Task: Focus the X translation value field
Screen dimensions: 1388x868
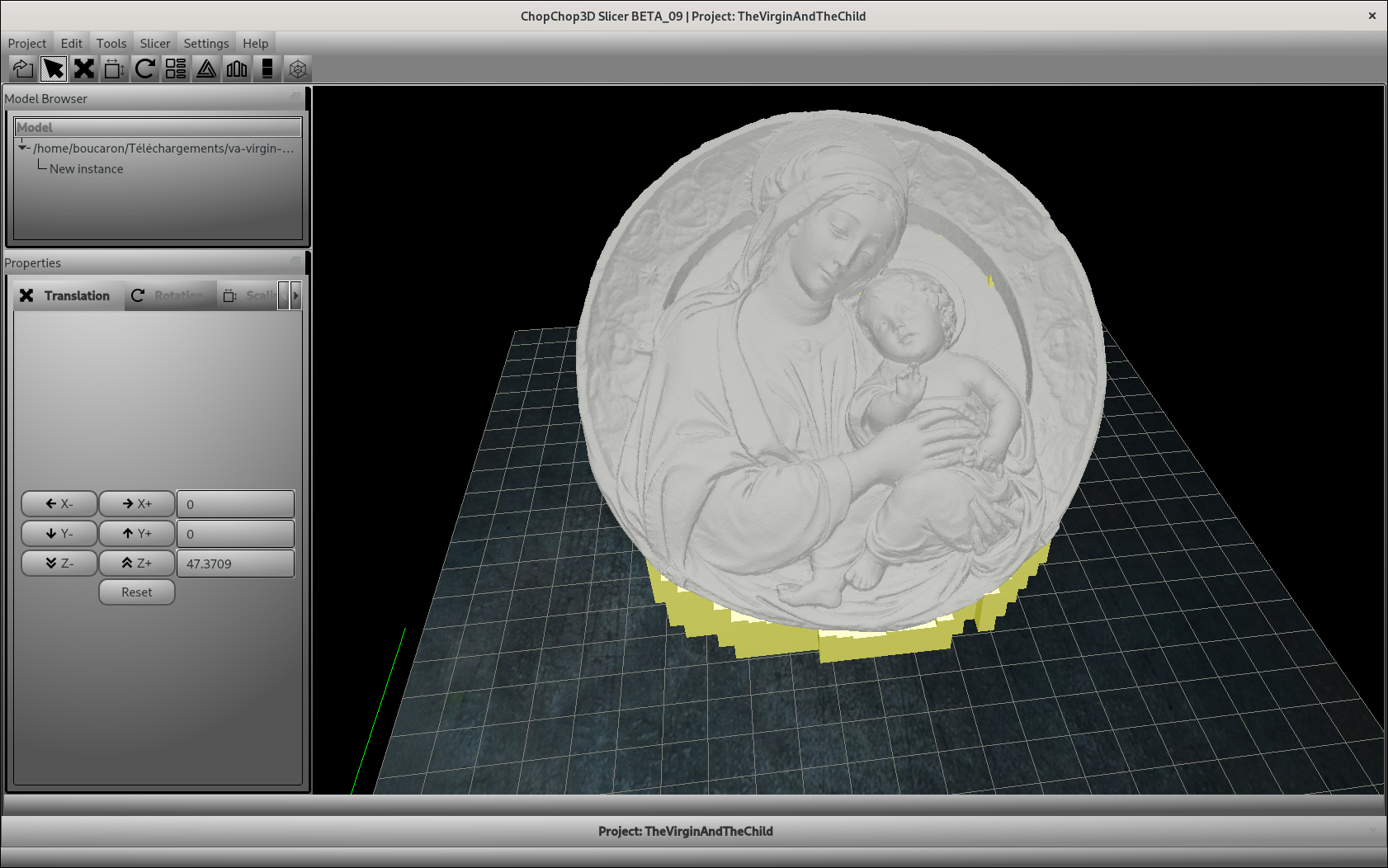Action: tap(235, 504)
